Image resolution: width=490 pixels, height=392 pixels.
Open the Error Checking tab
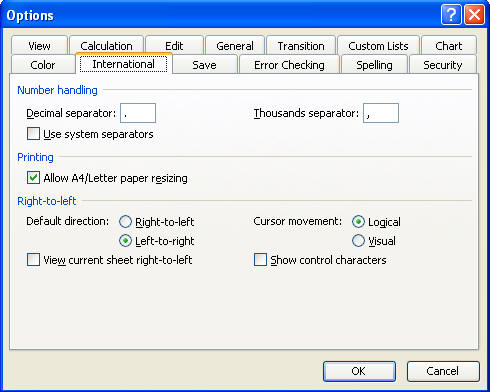[x=289, y=65]
